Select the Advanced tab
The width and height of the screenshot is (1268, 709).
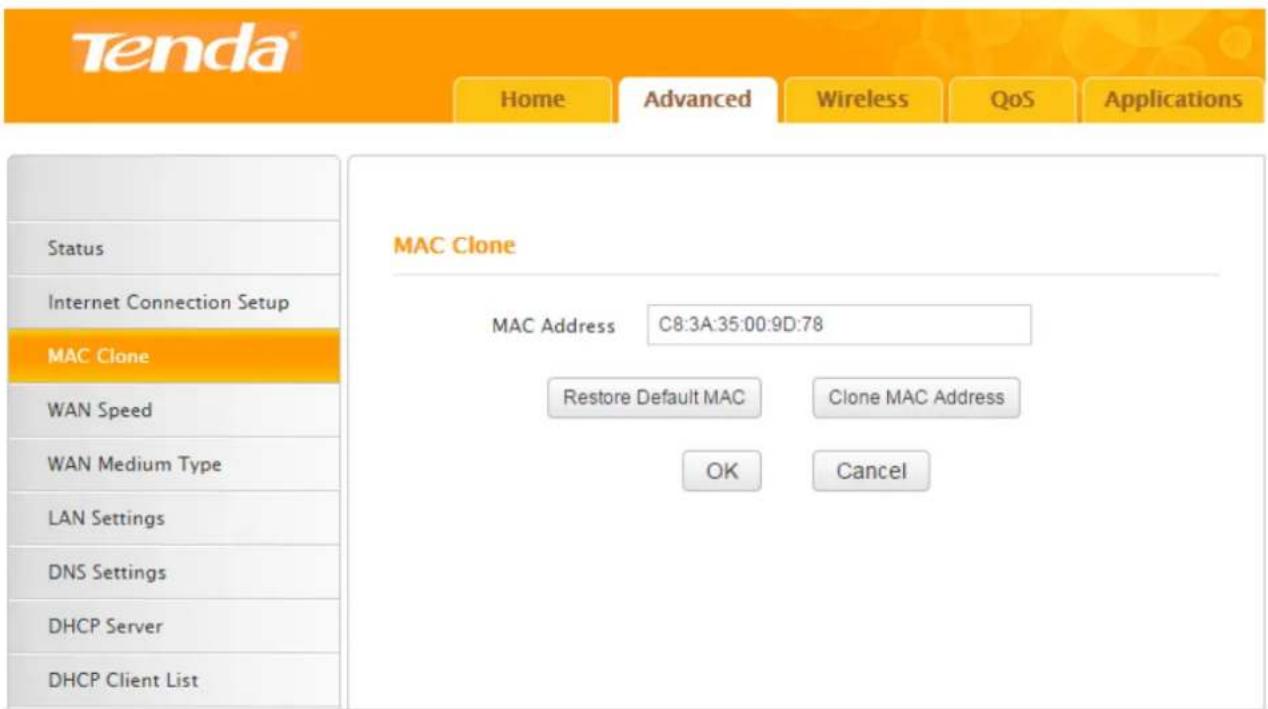(x=697, y=100)
